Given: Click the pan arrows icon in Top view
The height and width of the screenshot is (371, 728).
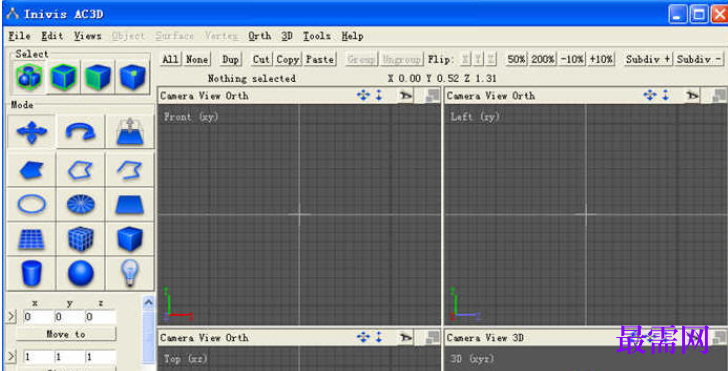Looking at the screenshot, I should click(x=363, y=338).
